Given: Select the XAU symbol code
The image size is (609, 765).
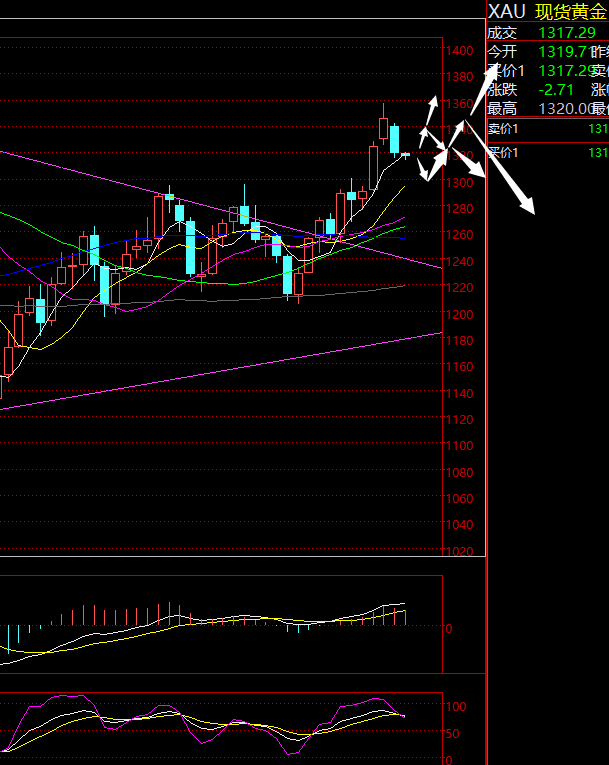Looking at the screenshot, I should coord(506,12).
